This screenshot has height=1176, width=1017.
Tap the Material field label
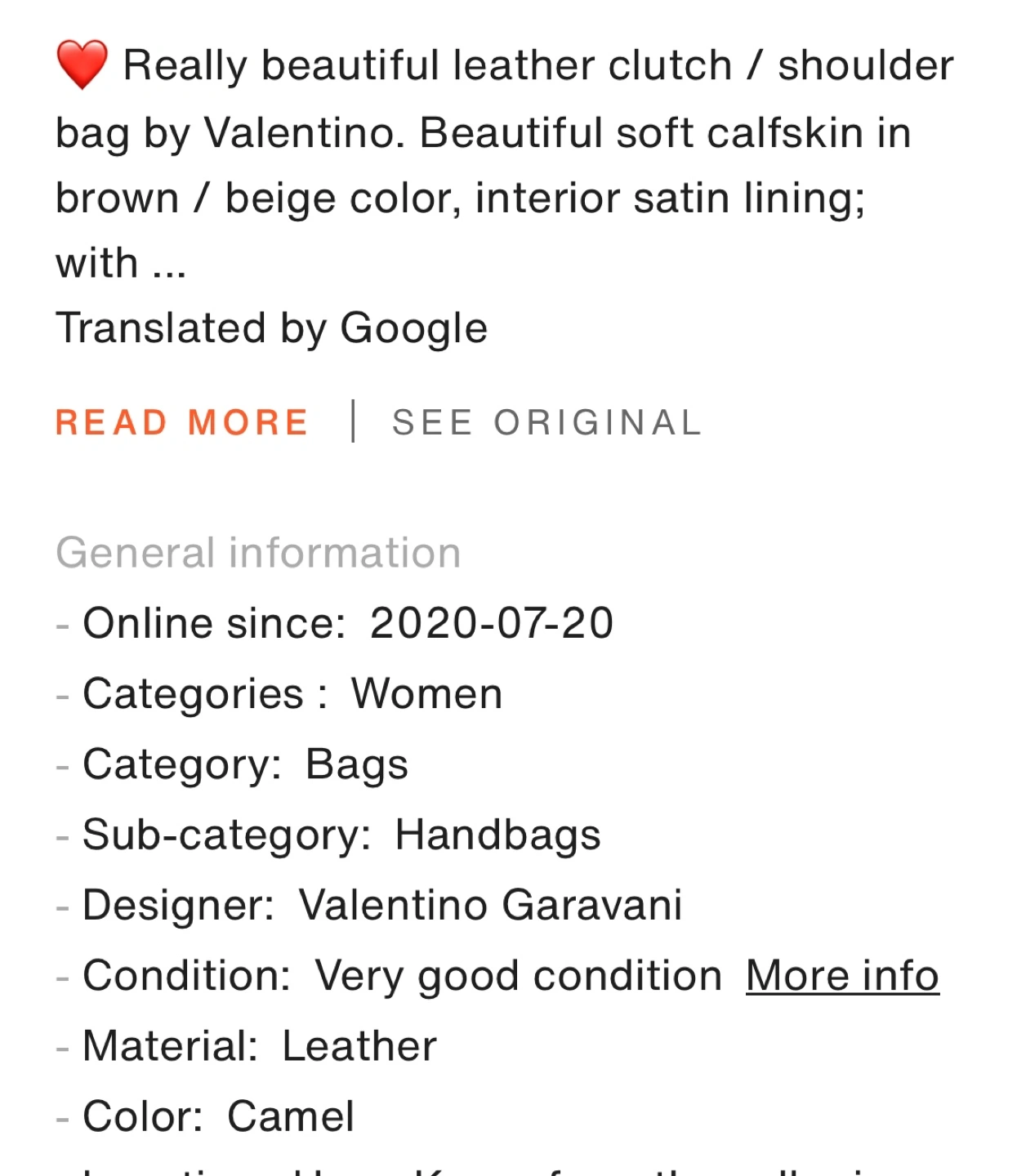171,1046
